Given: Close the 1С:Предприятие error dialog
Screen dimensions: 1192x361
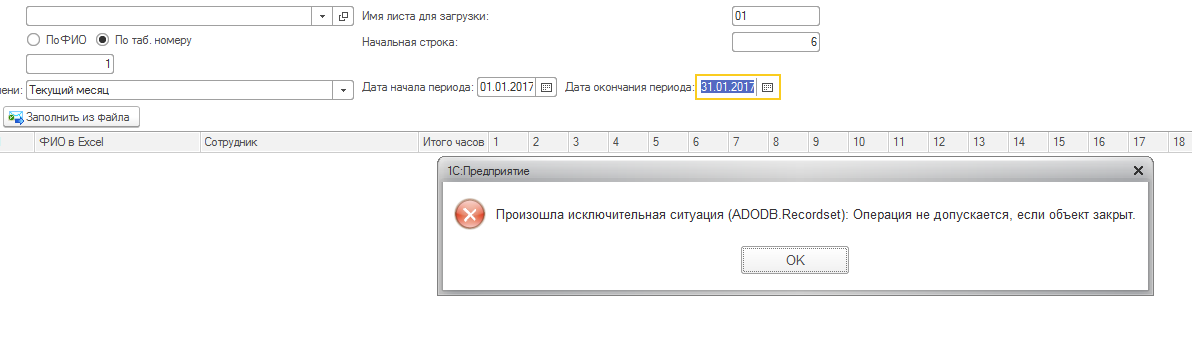Looking at the screenshot, I should (1138, 171).
